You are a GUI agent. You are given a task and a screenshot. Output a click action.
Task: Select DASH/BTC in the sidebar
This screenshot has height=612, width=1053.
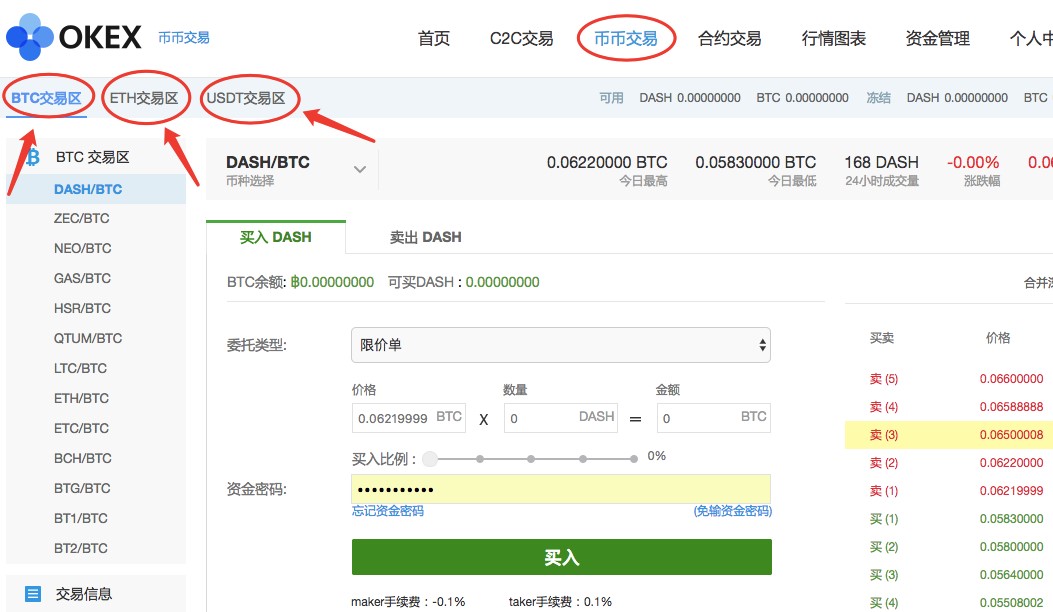96,189
